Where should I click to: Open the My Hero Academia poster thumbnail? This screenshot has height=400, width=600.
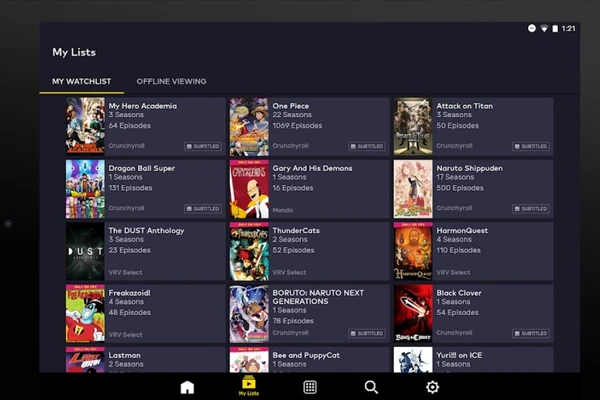pos(85,126)
